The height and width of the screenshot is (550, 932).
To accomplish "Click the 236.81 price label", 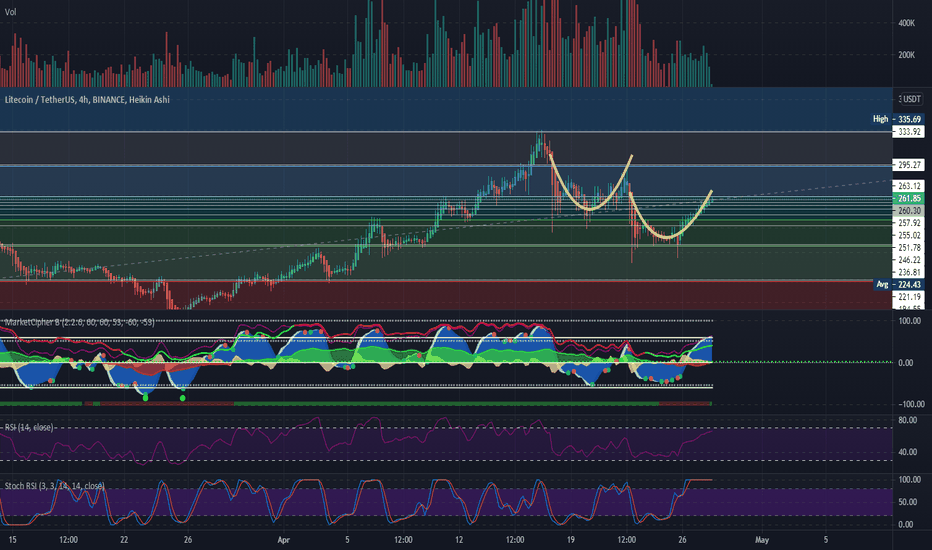I will click(909, 272).
